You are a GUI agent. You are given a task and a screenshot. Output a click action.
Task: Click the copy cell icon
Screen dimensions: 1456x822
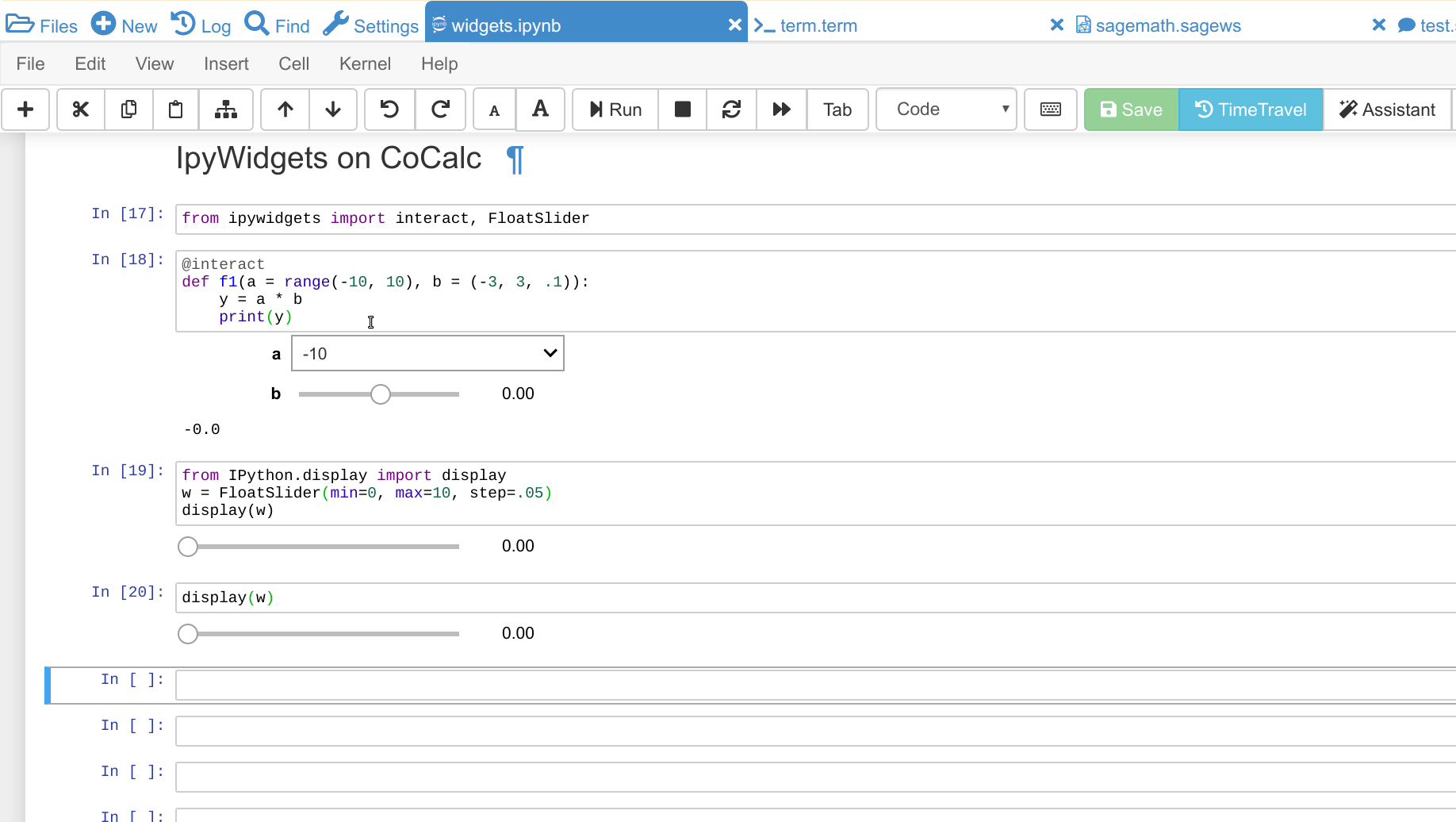click(128, 109)
